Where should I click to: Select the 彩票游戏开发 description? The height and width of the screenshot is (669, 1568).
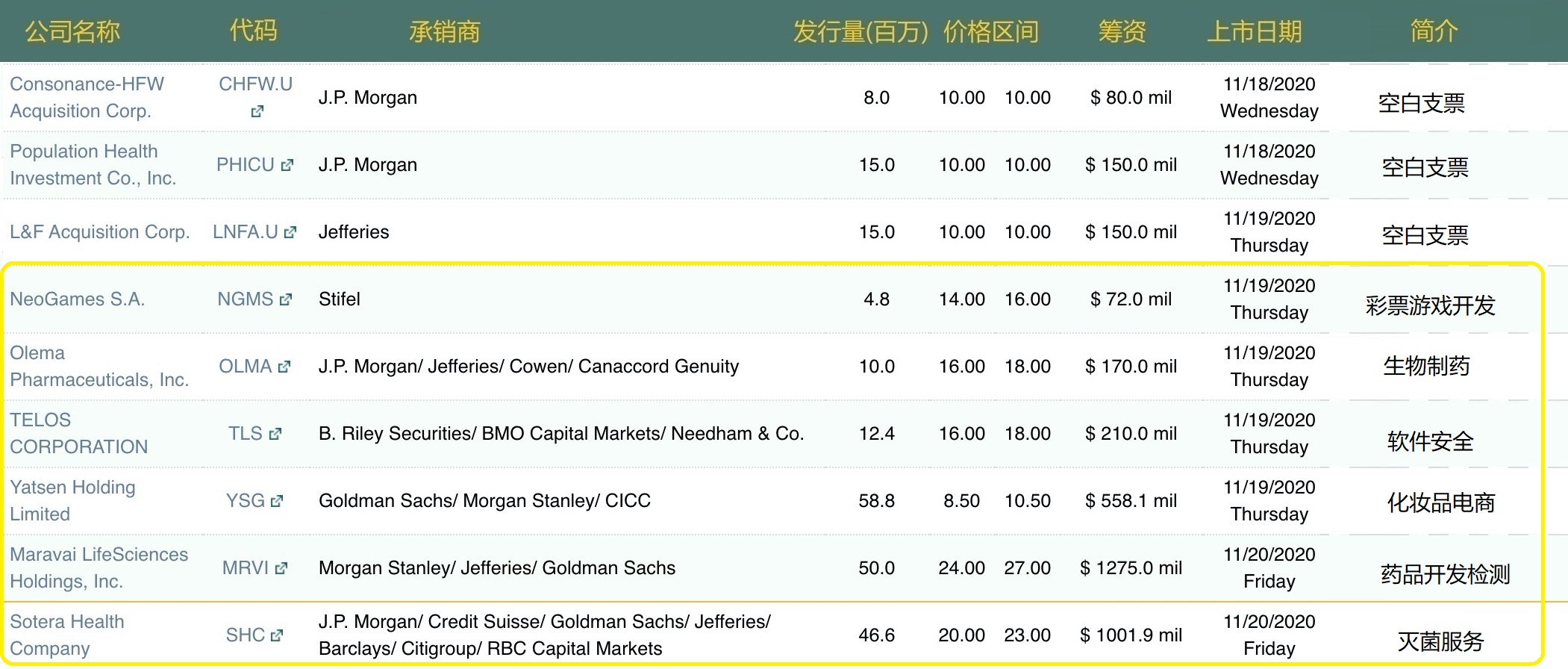1431,305
